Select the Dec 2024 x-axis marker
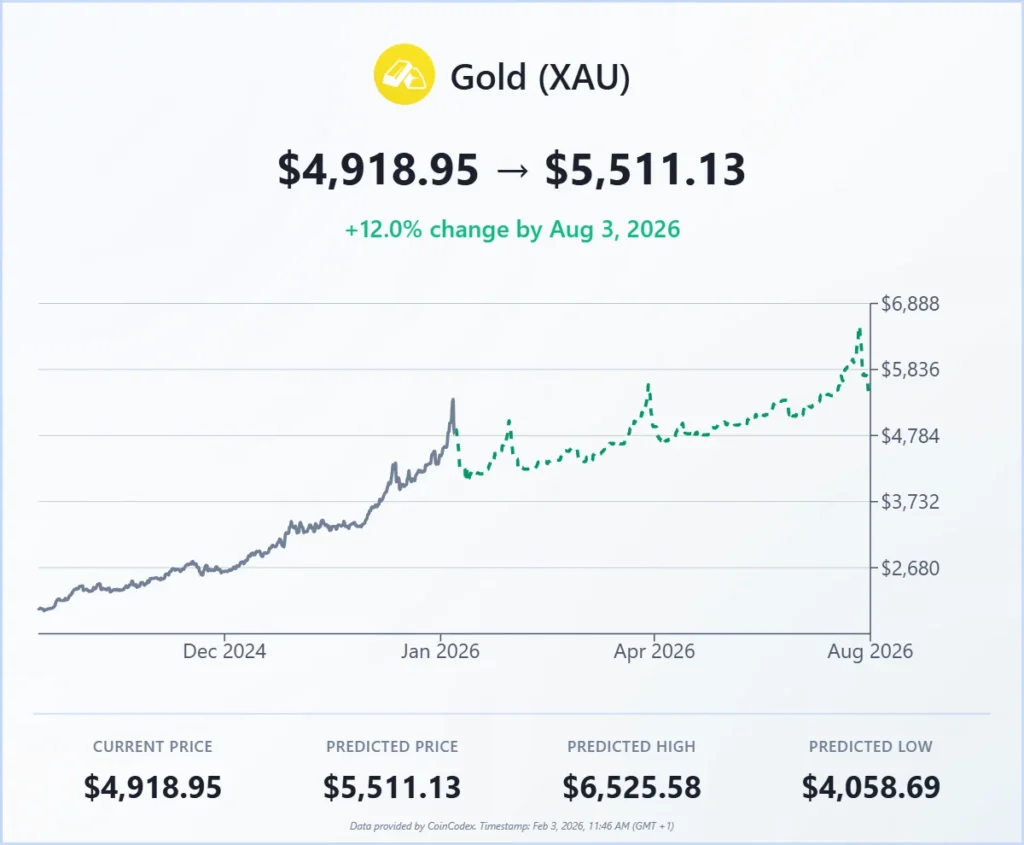This screenshot has width=1024, height=845. [x=224, y=652]
